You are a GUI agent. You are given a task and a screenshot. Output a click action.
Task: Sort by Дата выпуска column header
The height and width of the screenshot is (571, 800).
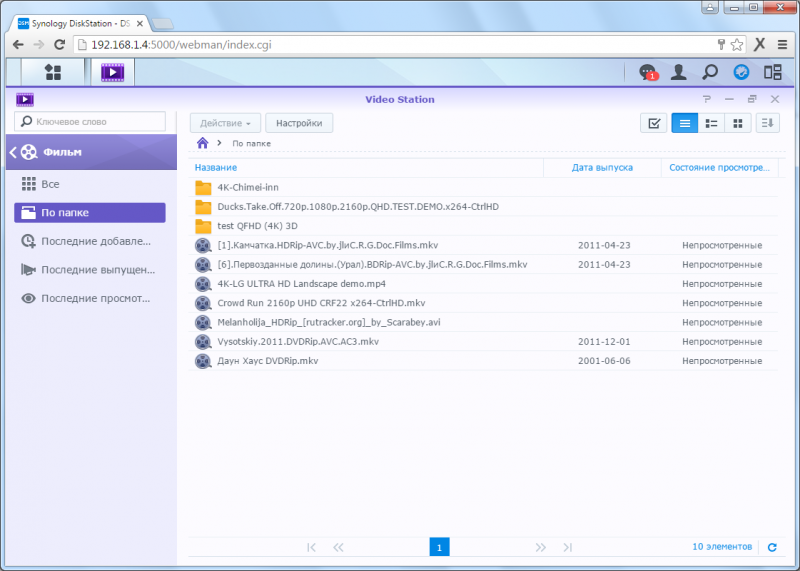[602, 167]
